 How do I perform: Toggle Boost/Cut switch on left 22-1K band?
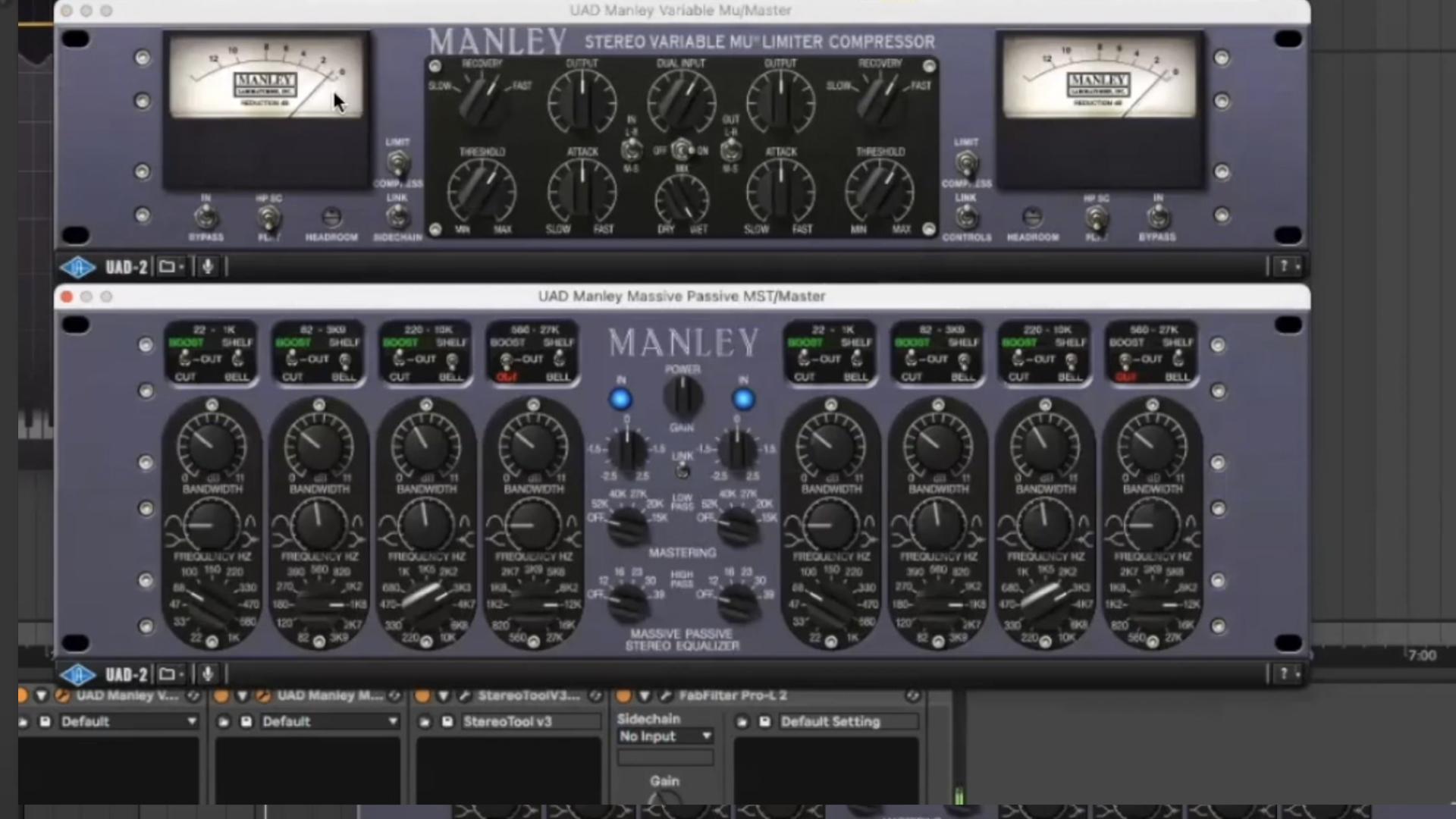coord(184,359)
